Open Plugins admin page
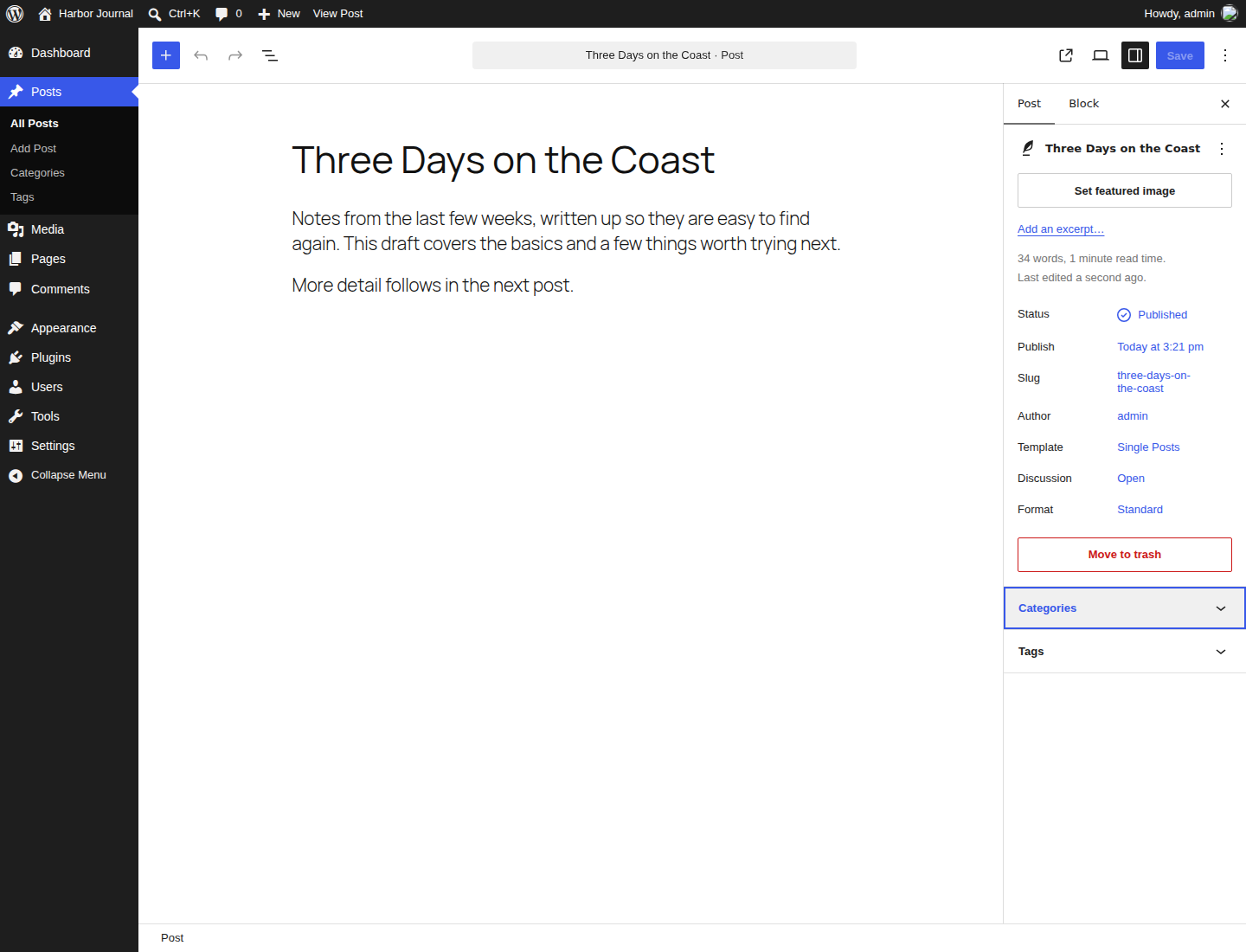The height and width of the screenshot is (952, 1246). click(x=69, y=357)
